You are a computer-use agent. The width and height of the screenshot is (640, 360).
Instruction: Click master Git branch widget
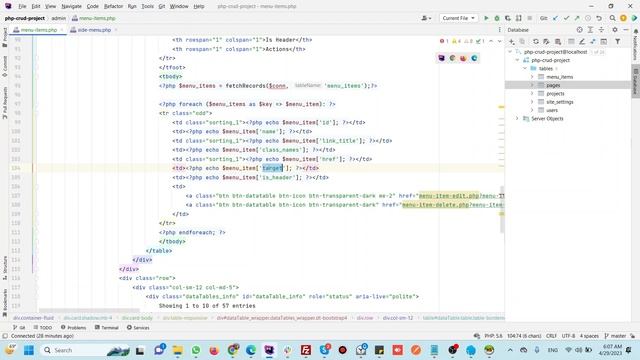(615, 336)
